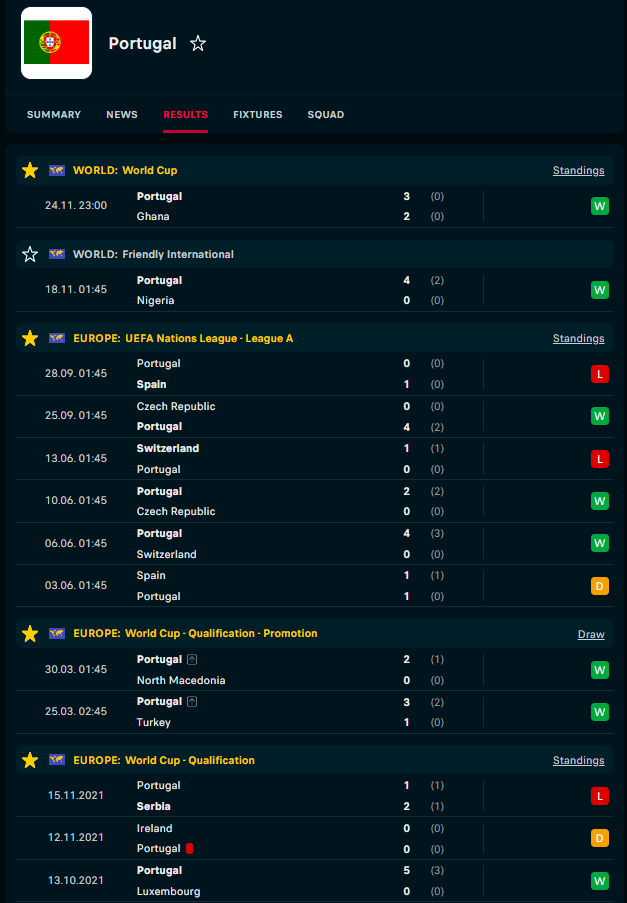Click the Portugal flag logo

coord(56,43)
